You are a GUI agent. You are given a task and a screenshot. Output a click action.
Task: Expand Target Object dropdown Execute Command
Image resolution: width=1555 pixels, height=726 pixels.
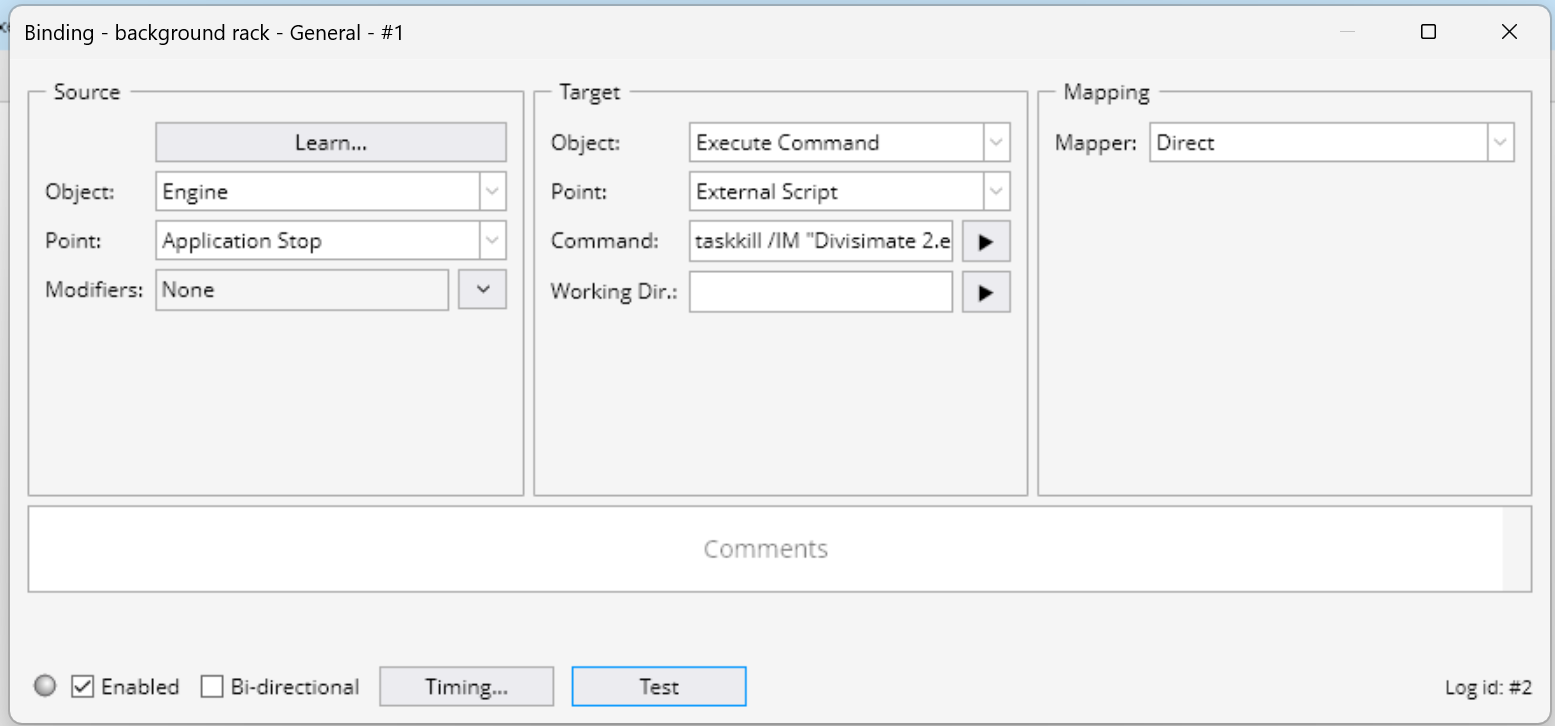(x=995, y=143)
